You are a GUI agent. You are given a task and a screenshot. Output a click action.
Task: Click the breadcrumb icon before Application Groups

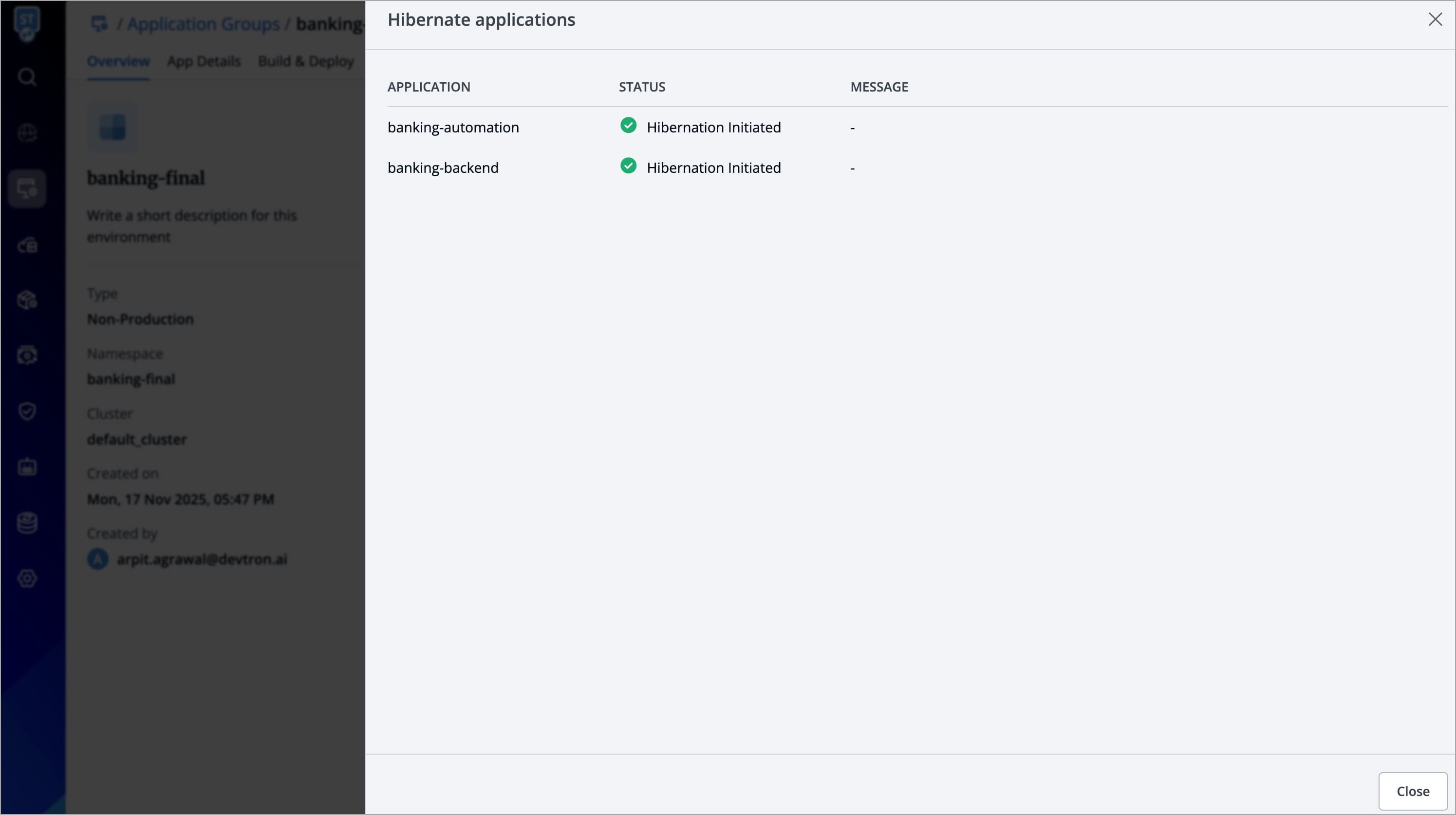click(99, 24)
